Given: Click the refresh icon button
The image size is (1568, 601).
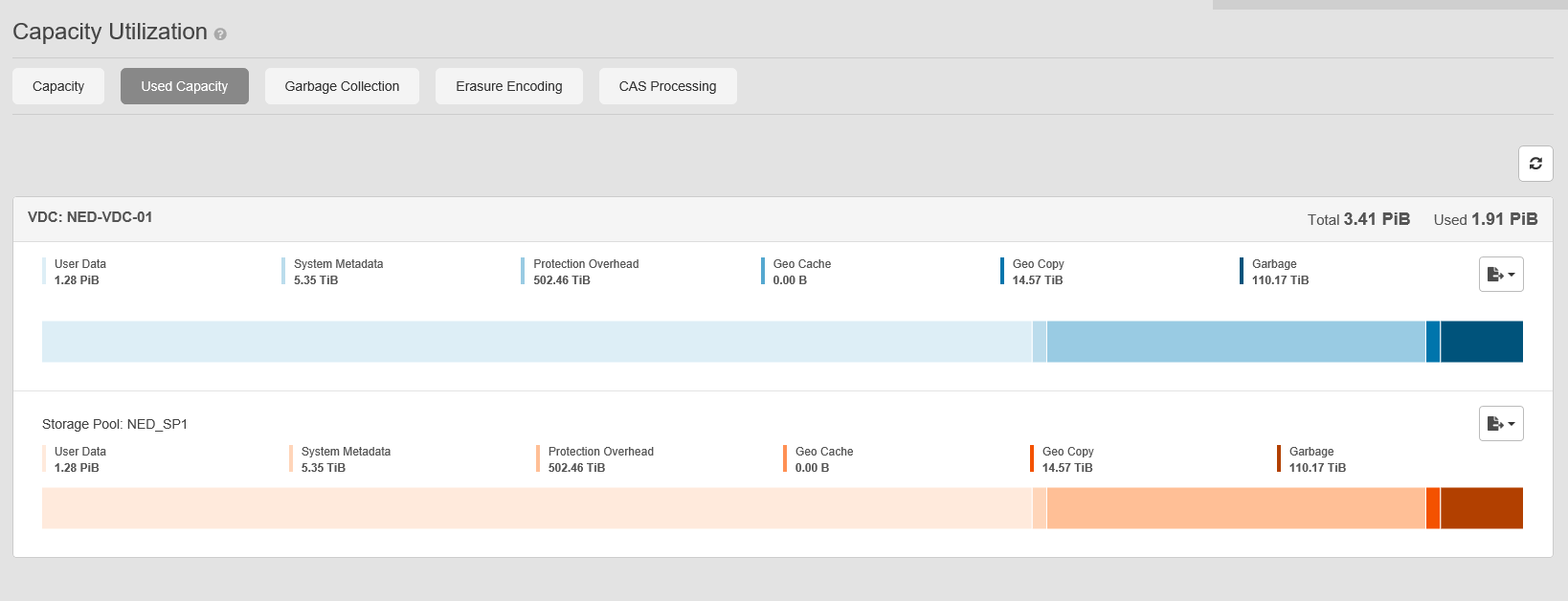Looking at the screenshot, I should [1535, 164].
